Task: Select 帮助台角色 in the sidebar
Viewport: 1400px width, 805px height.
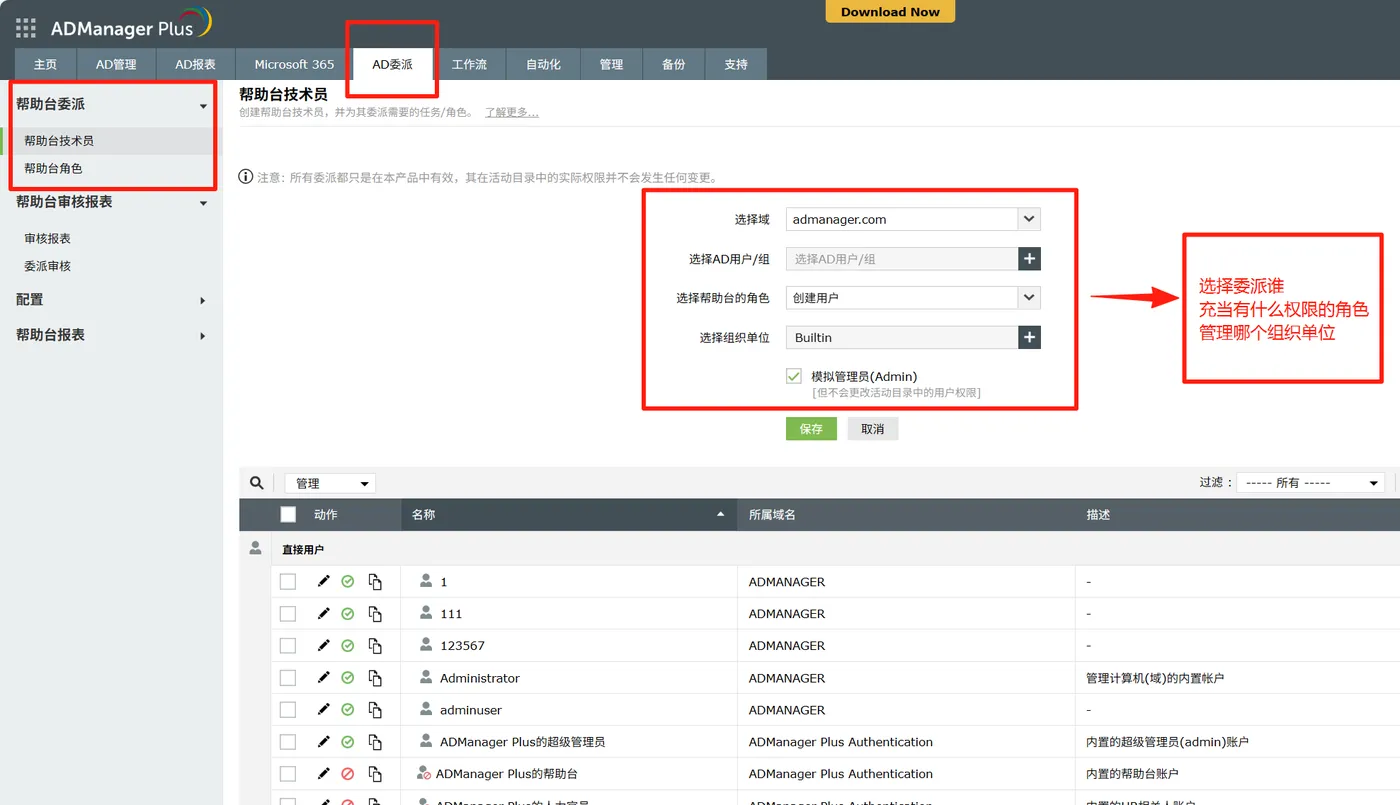Action: tap(53, 169)
